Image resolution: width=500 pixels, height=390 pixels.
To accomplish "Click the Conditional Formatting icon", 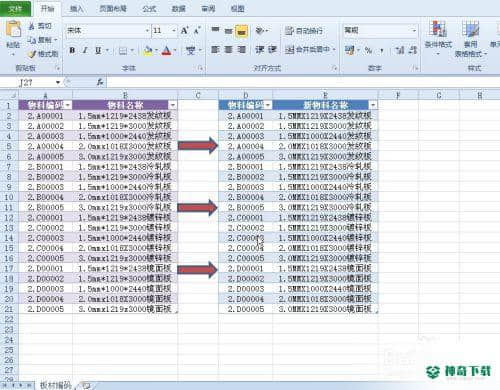I will (x=438, y=29).
